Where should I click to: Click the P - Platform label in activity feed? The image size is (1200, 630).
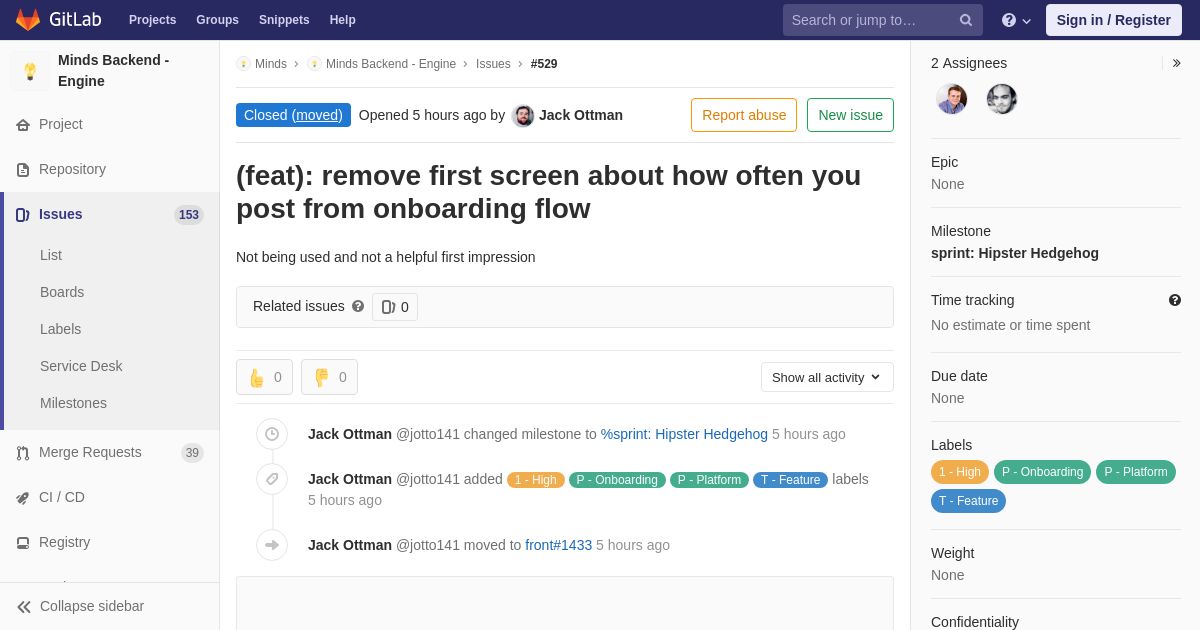709,480
